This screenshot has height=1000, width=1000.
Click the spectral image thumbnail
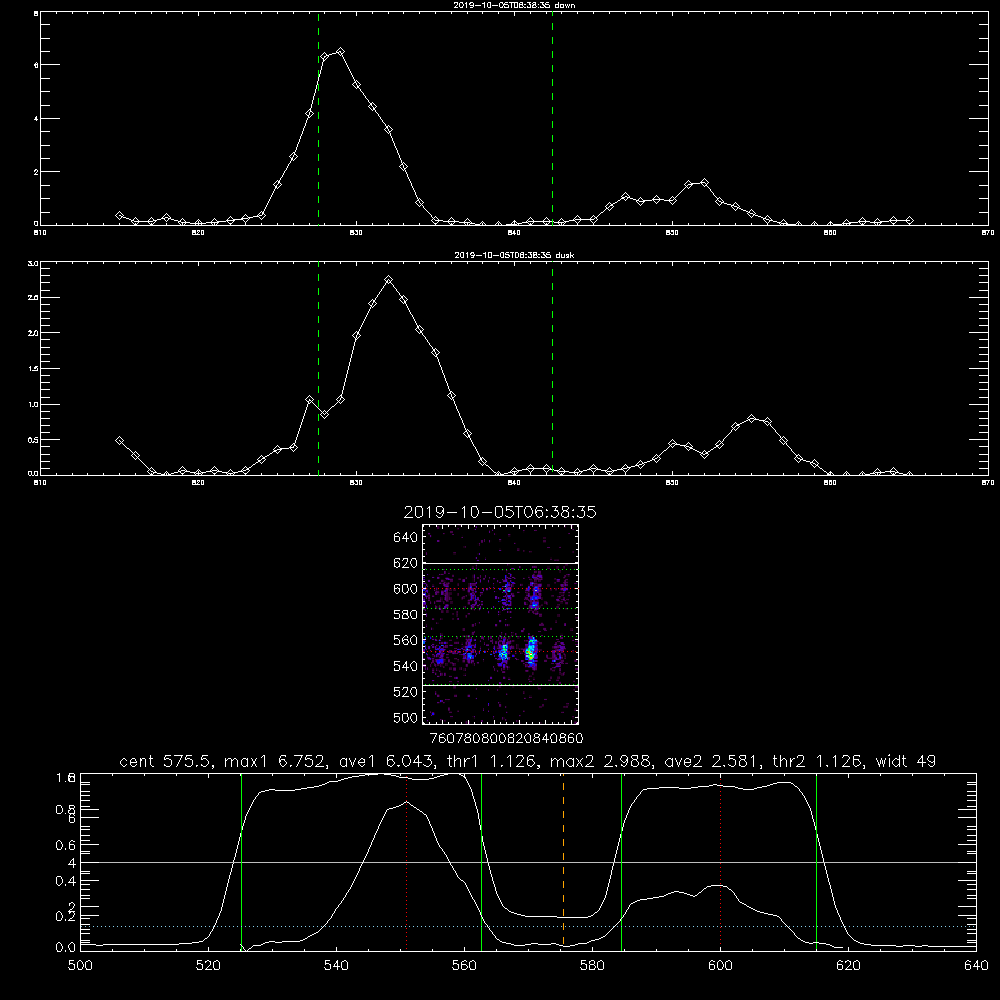(x=501, y=624)
